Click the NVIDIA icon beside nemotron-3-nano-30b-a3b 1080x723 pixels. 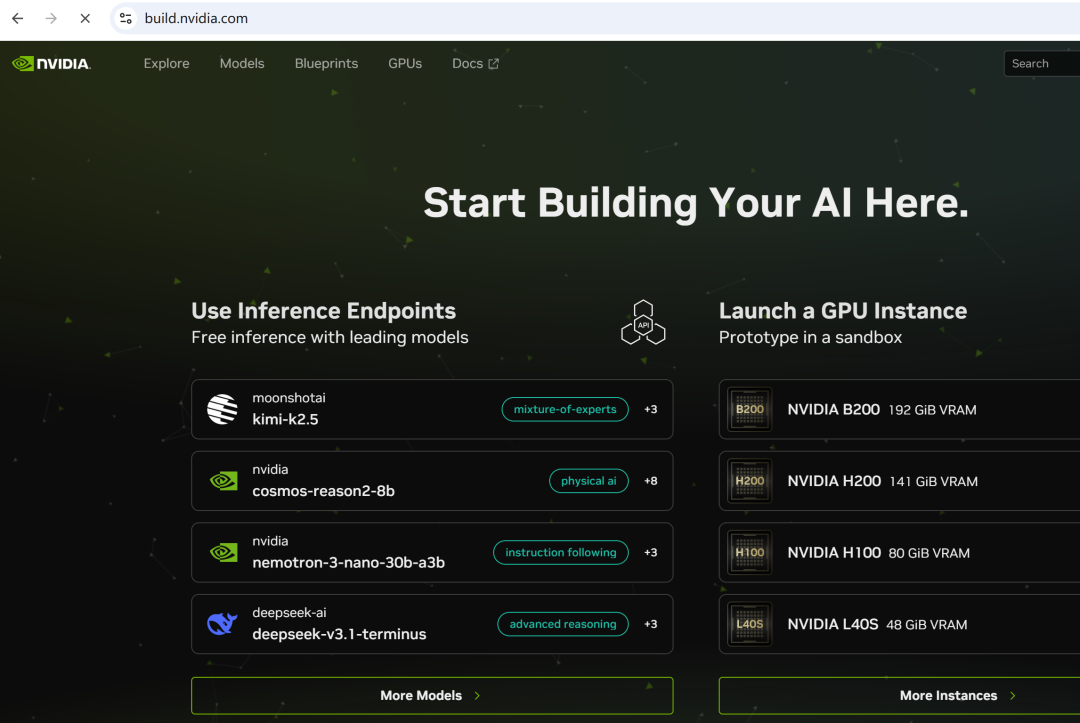coord(223,552)
